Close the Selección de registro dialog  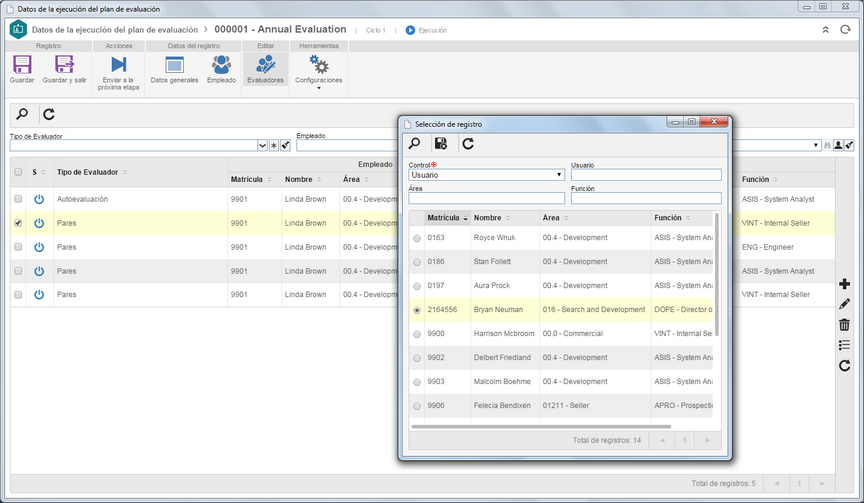click(x=714, y=122)
